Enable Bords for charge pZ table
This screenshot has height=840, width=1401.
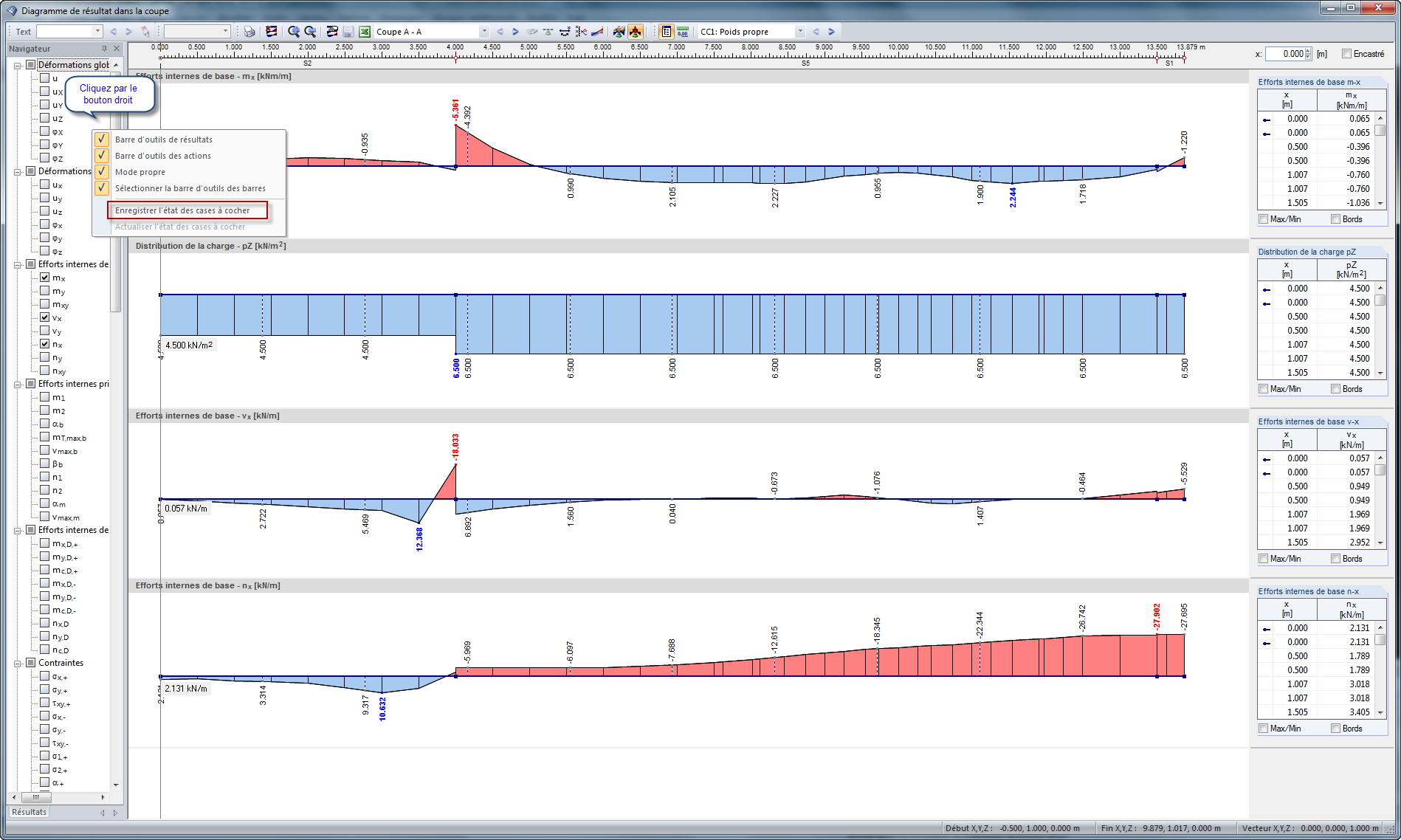tap(1336, 389)
